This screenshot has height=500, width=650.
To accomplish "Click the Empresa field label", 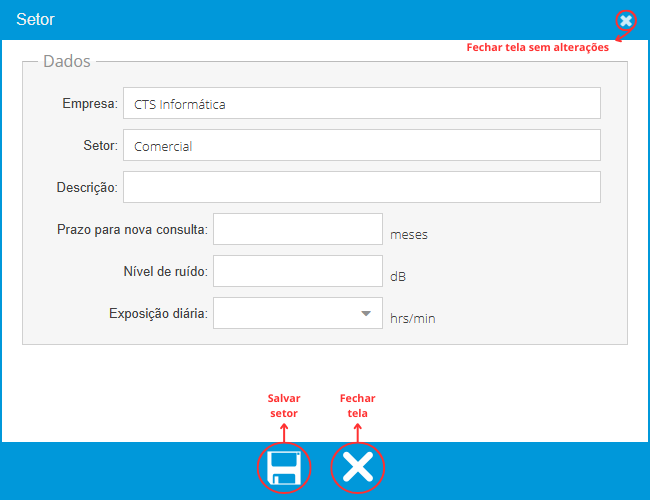I will [89, 103].
